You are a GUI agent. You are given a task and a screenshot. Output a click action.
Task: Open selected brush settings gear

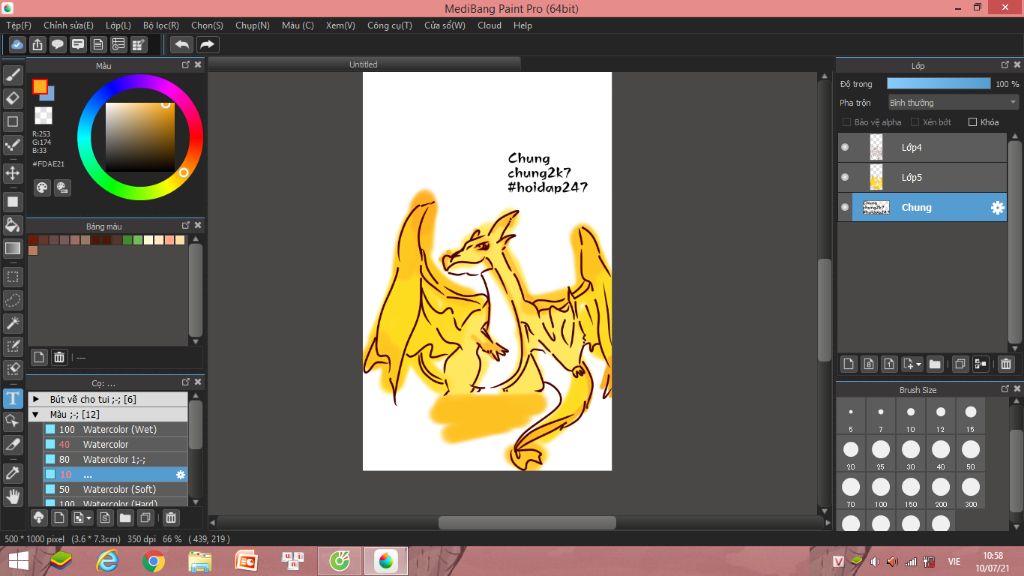(x=180, y=475)
